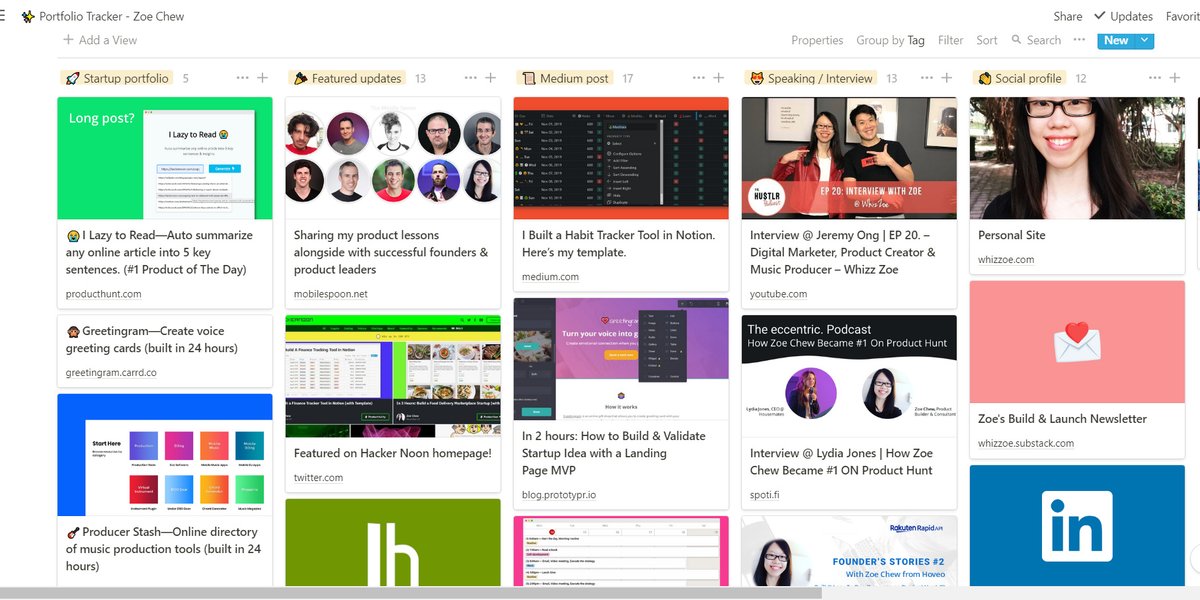This screenshot has height=600, width=1200.
Task: Create a new entry with New button
Action: pos(1116,40)
